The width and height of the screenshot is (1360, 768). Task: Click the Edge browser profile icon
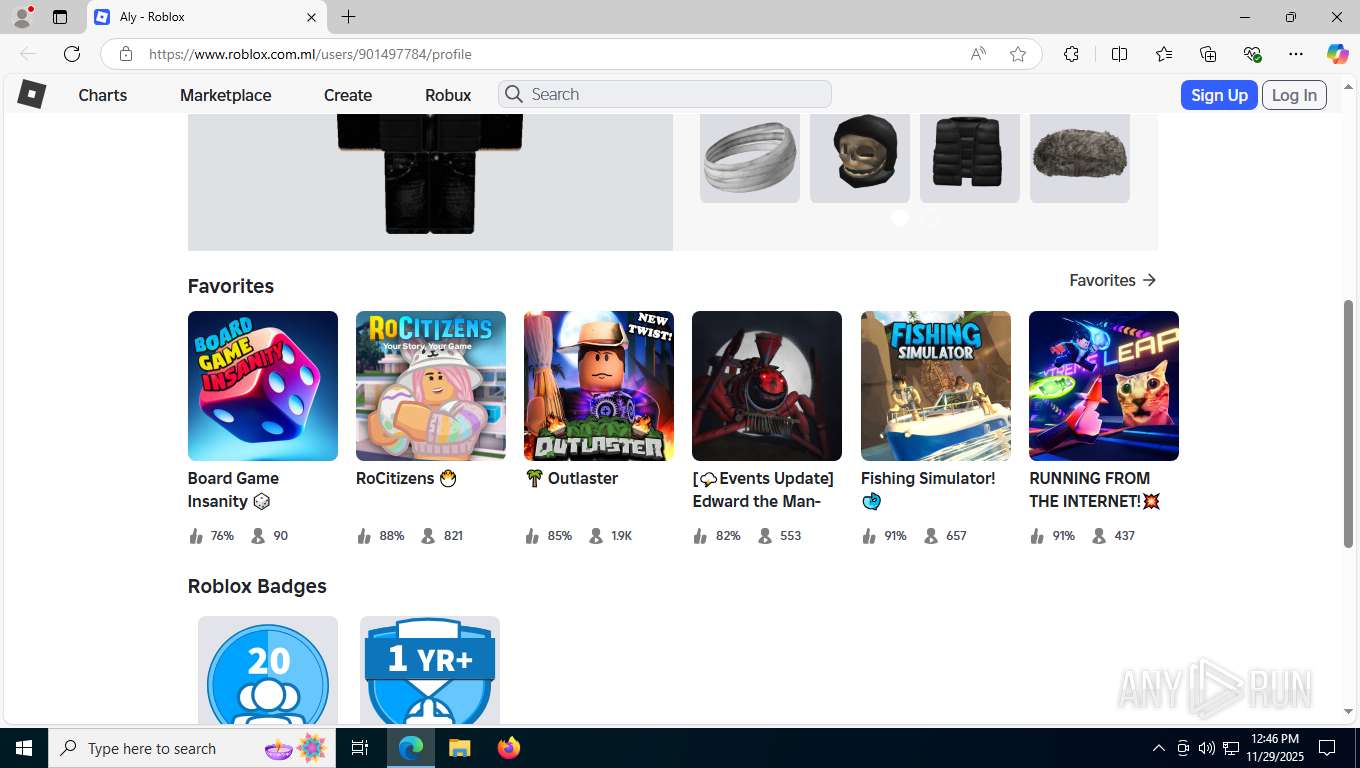pyautogui.click(x=22, y=17)
